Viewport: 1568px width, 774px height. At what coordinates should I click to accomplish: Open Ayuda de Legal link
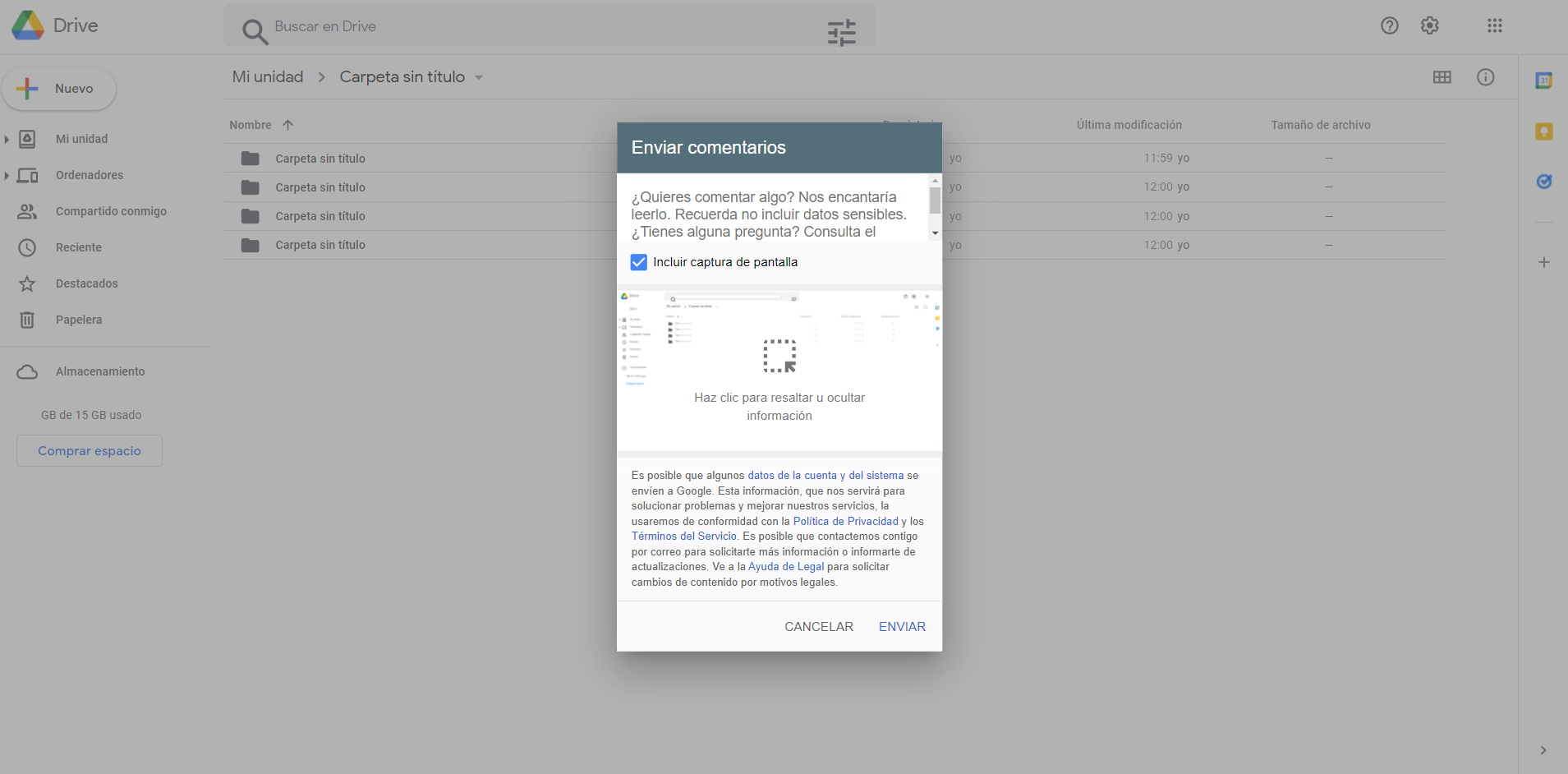(786, 567)
